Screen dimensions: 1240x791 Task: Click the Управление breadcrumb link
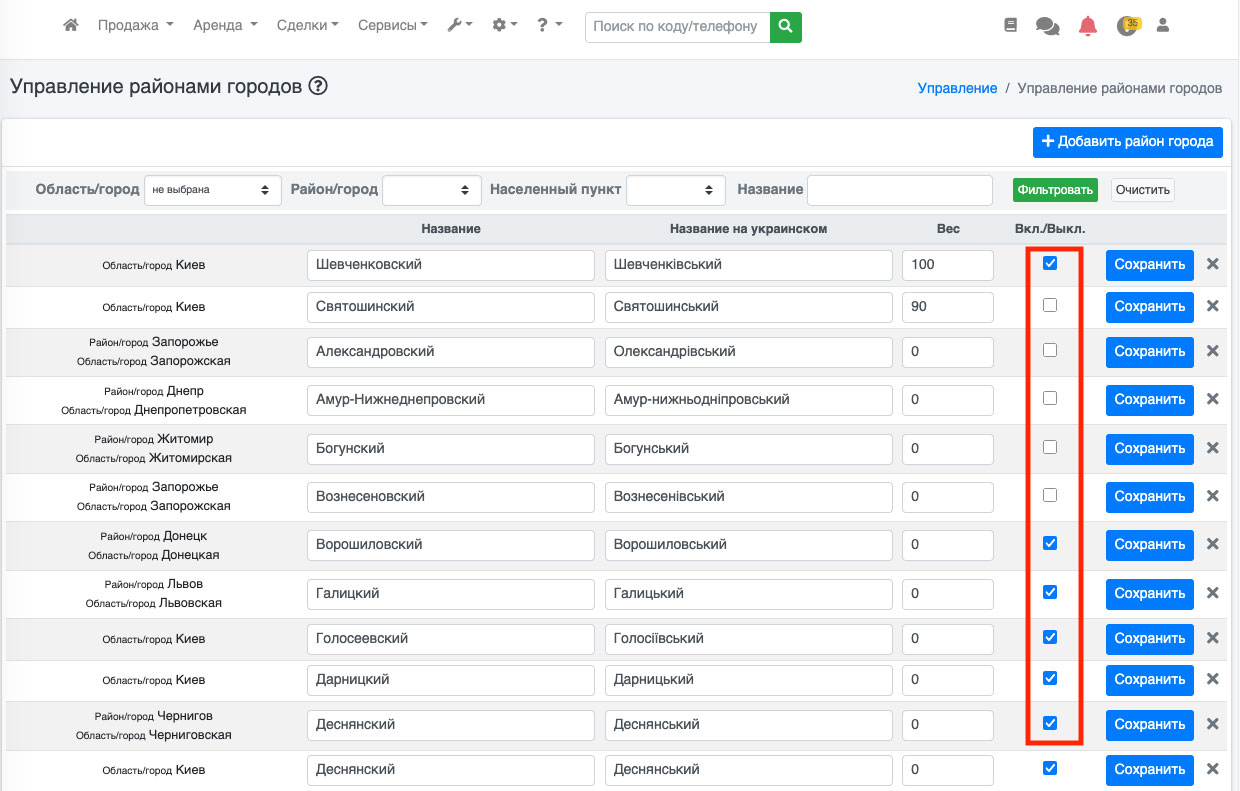[957, 88]
